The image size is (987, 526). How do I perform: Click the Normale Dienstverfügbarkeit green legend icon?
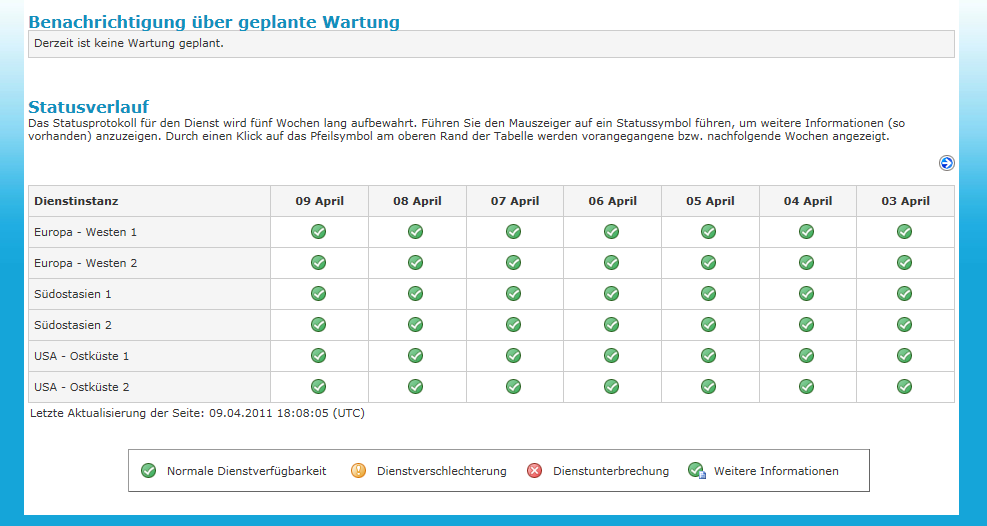pos(149,471)
